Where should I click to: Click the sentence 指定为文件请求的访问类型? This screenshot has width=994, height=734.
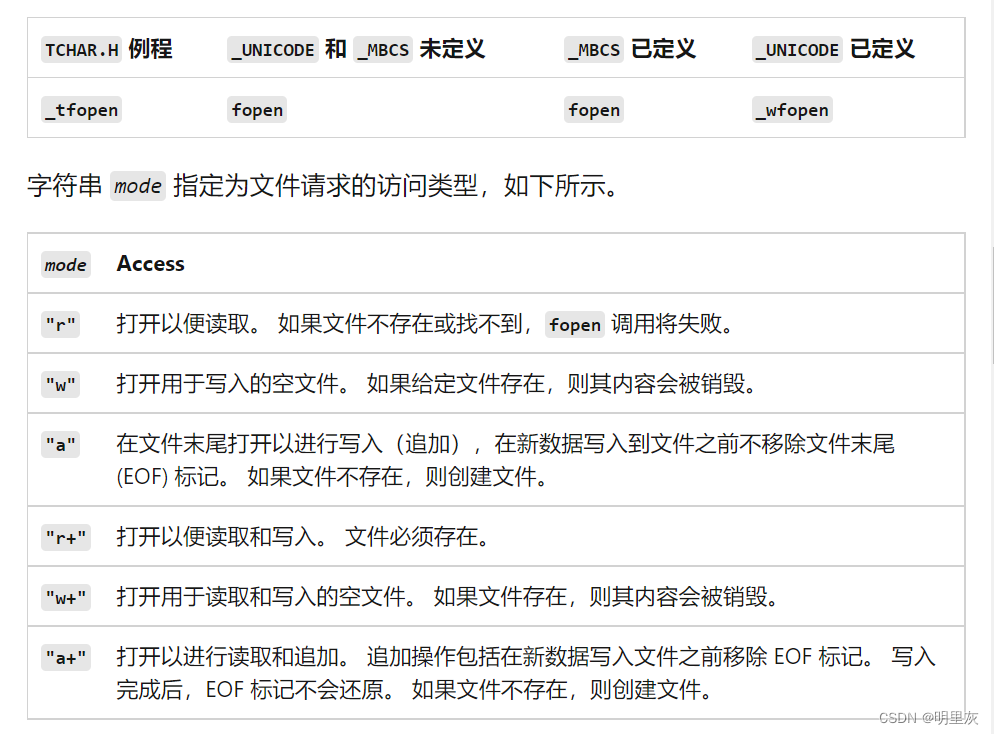[x=396, y=186]
